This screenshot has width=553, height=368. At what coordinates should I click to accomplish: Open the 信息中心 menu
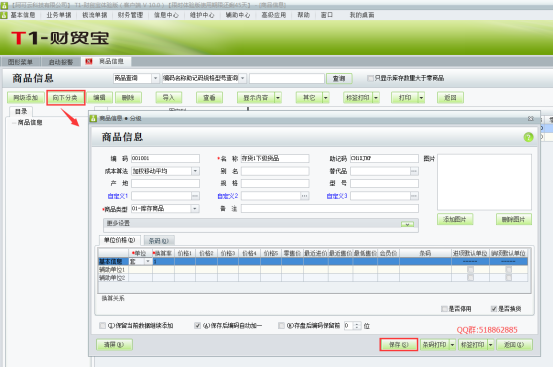(166, 15)
